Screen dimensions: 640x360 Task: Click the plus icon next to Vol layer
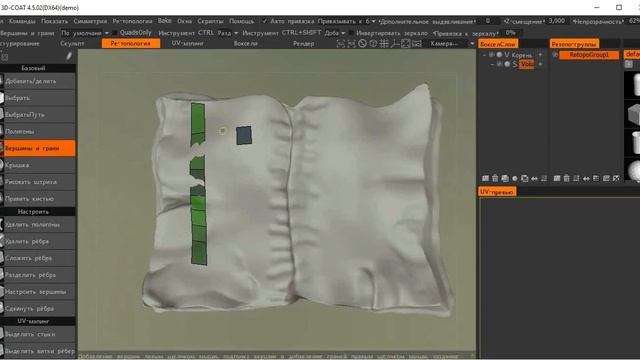pyautogui.click(x=540, y=64)
